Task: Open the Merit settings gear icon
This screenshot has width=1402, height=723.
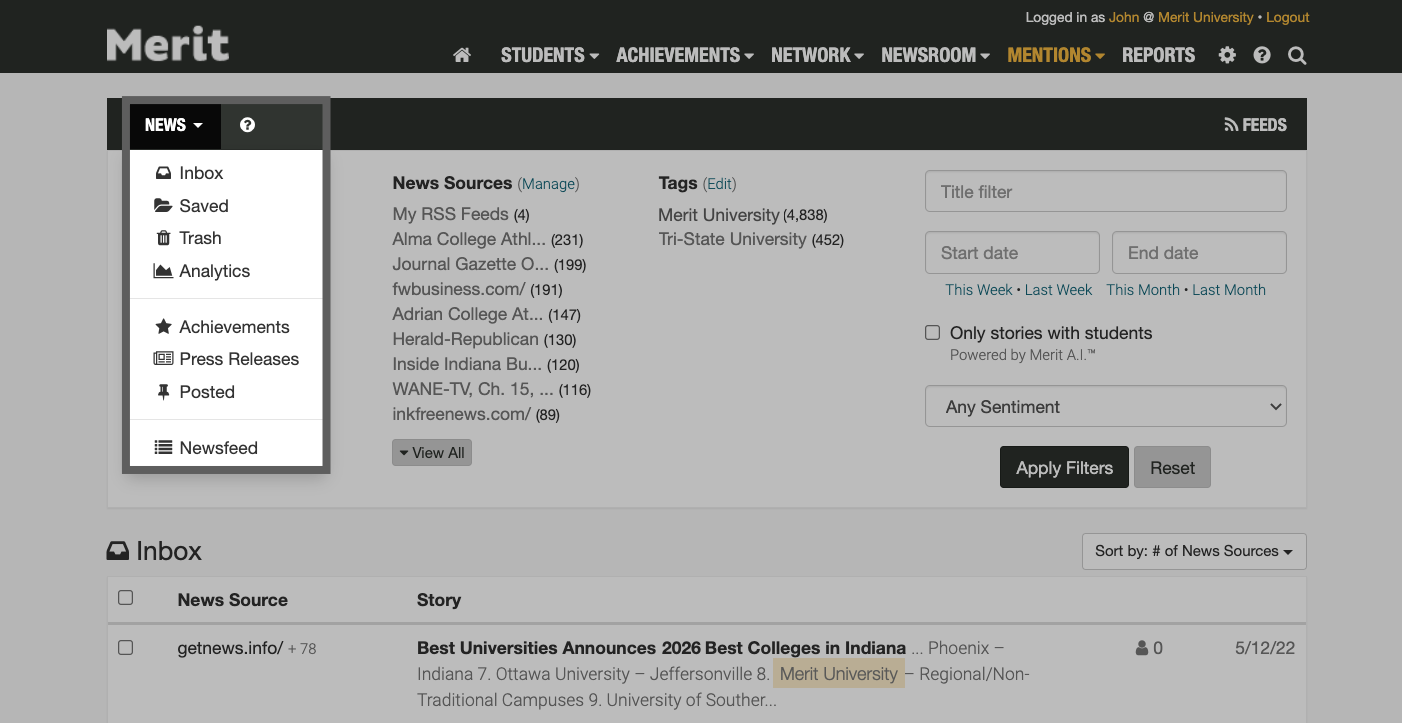Action: (x=1226, y=55)
